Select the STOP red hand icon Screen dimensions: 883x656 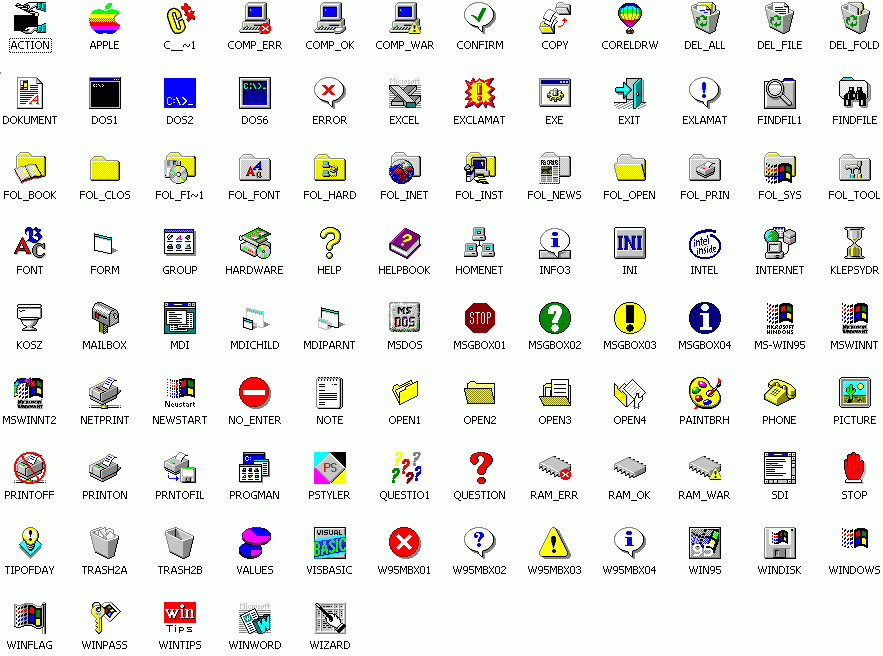[854, 467]
